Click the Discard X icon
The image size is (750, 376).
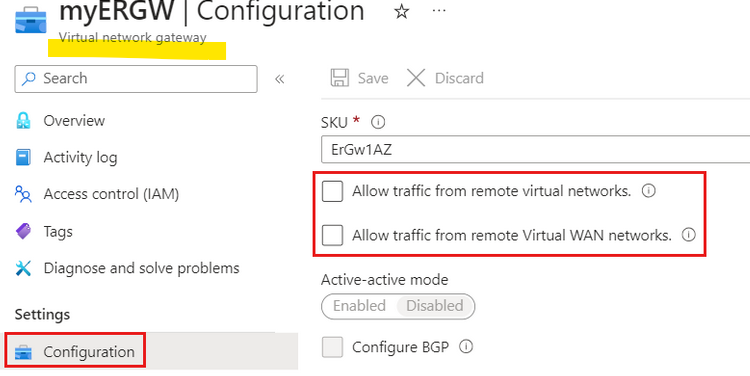coord(416,78)
